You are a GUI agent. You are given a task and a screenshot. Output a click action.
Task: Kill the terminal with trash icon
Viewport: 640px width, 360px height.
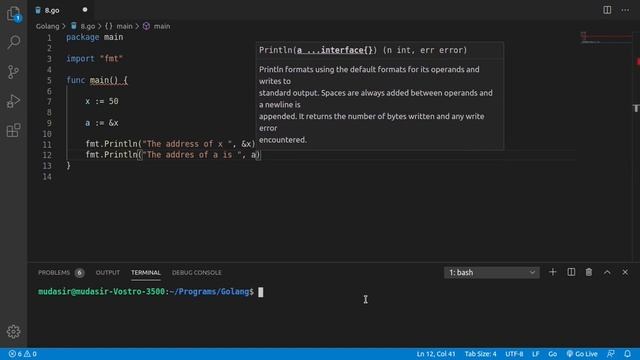click(589, 272)
